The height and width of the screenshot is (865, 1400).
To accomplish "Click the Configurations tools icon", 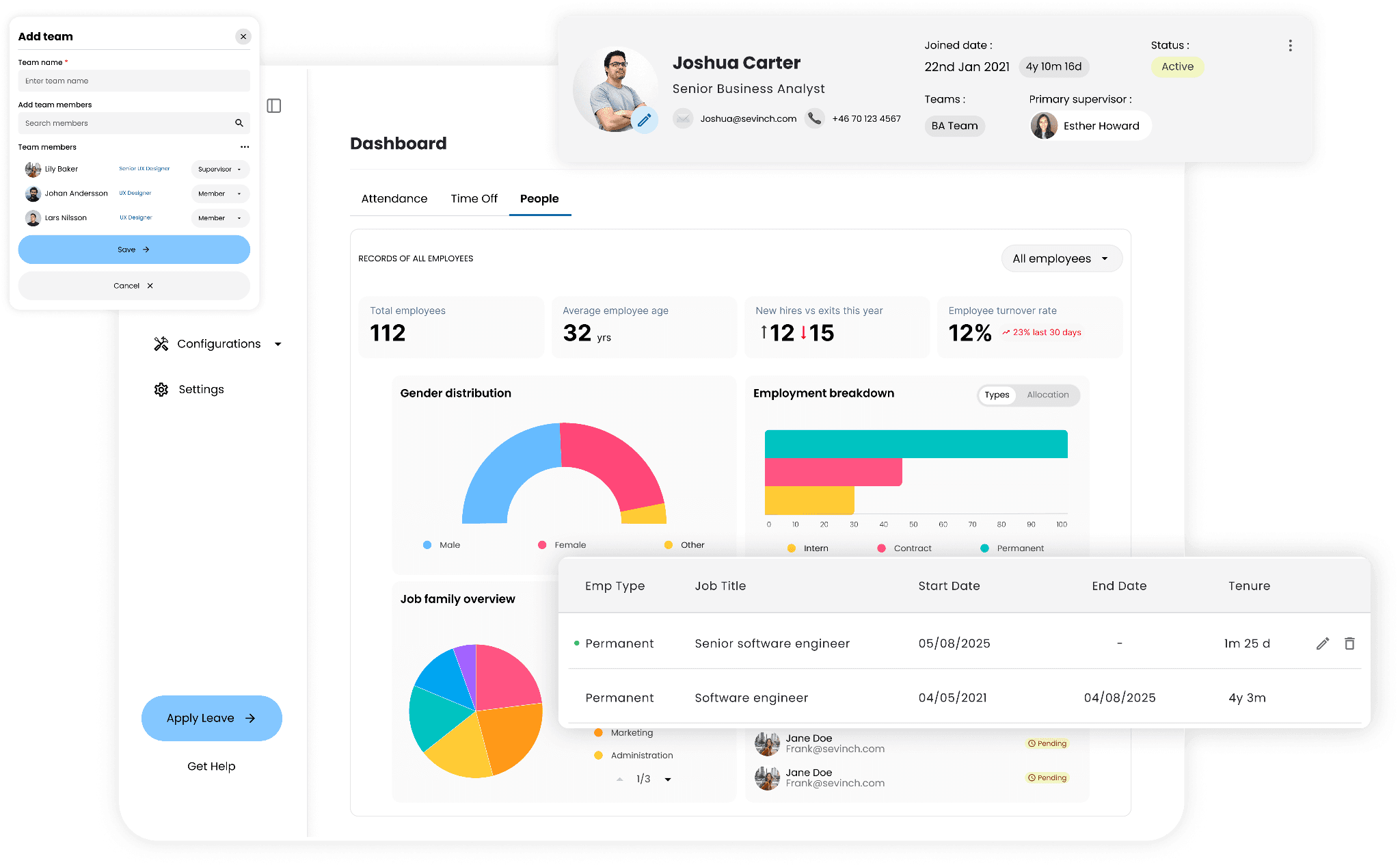I will tap(161, 344).
